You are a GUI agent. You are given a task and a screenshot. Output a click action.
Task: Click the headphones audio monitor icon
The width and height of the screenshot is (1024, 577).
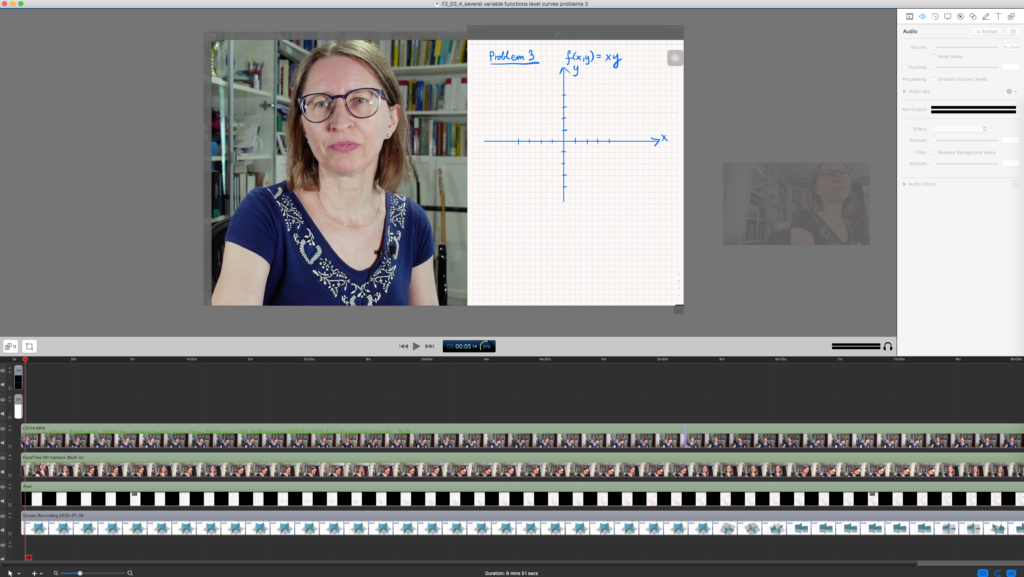click(887, 346)
